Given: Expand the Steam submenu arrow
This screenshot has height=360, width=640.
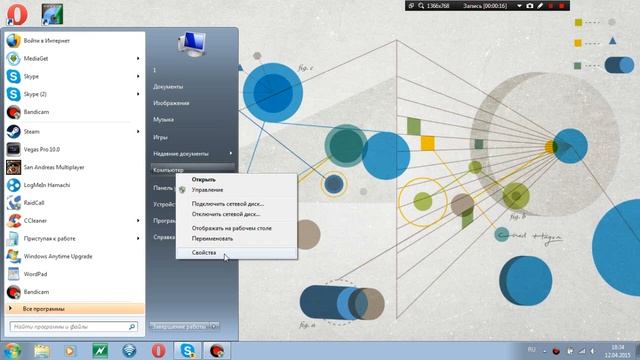Looking at the screenshot, I should pyautogui.click(x=138, y=131).
